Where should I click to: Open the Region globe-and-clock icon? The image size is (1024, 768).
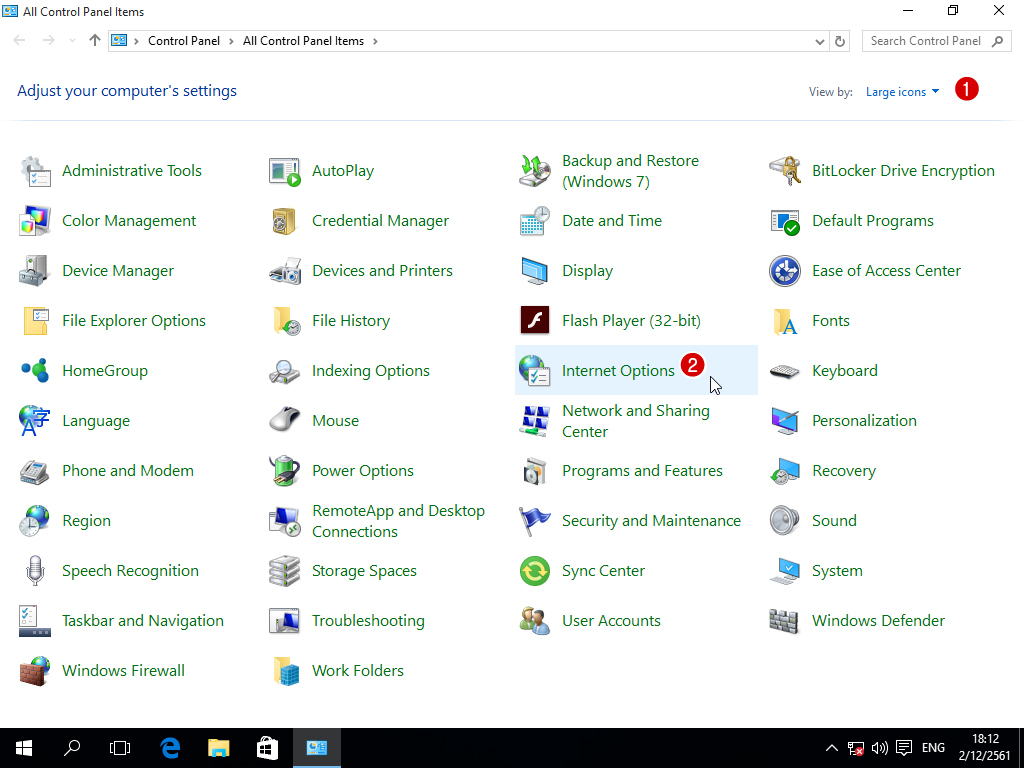pyautogui.click(x=35, y=520)
